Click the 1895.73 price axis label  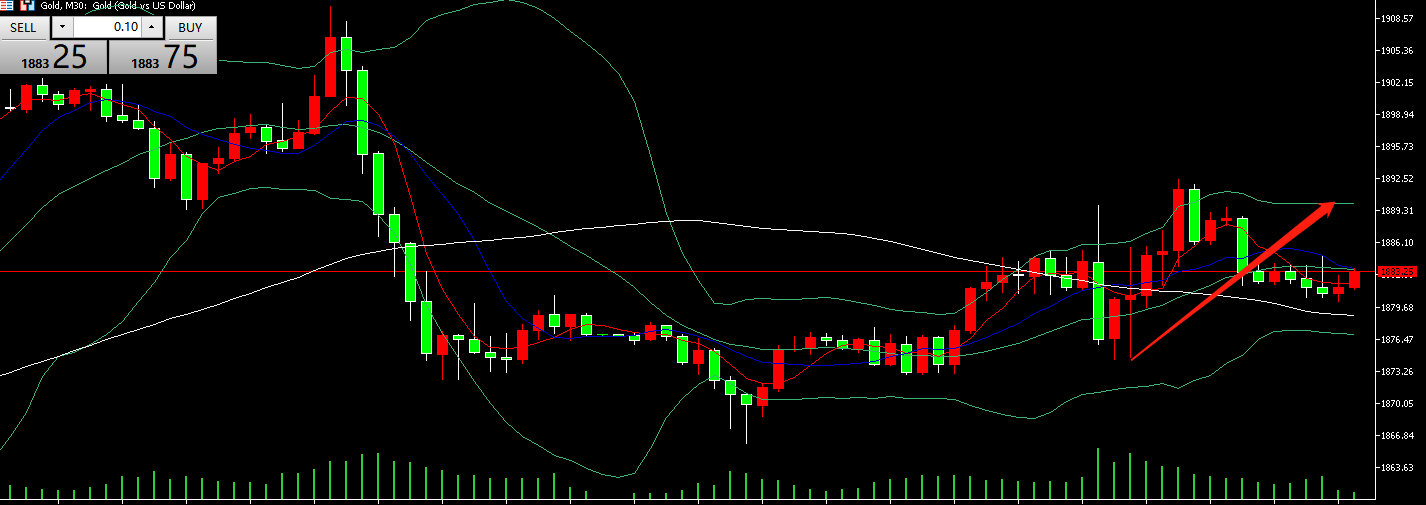[x=1395, y=146]
